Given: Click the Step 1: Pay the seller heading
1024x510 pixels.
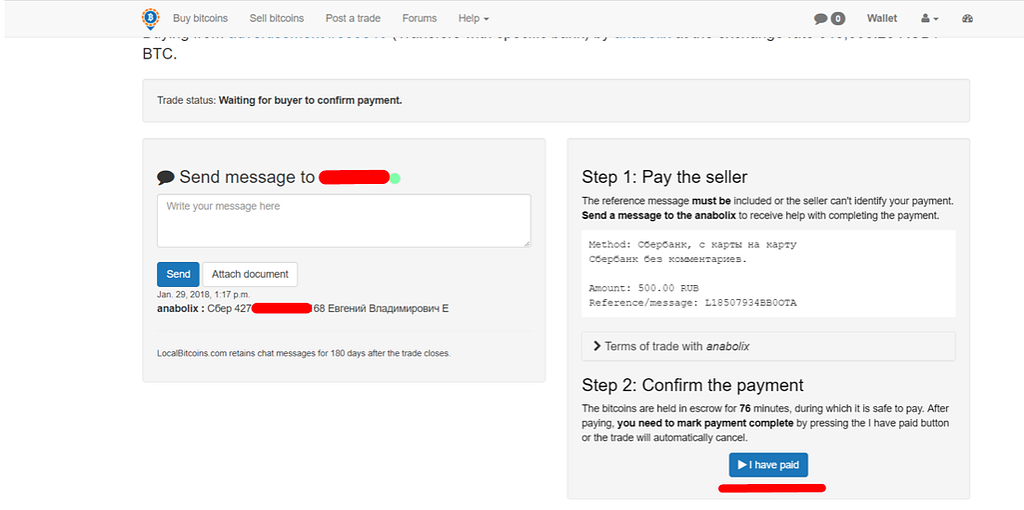Looking at the screenshot, I should 664,177.
